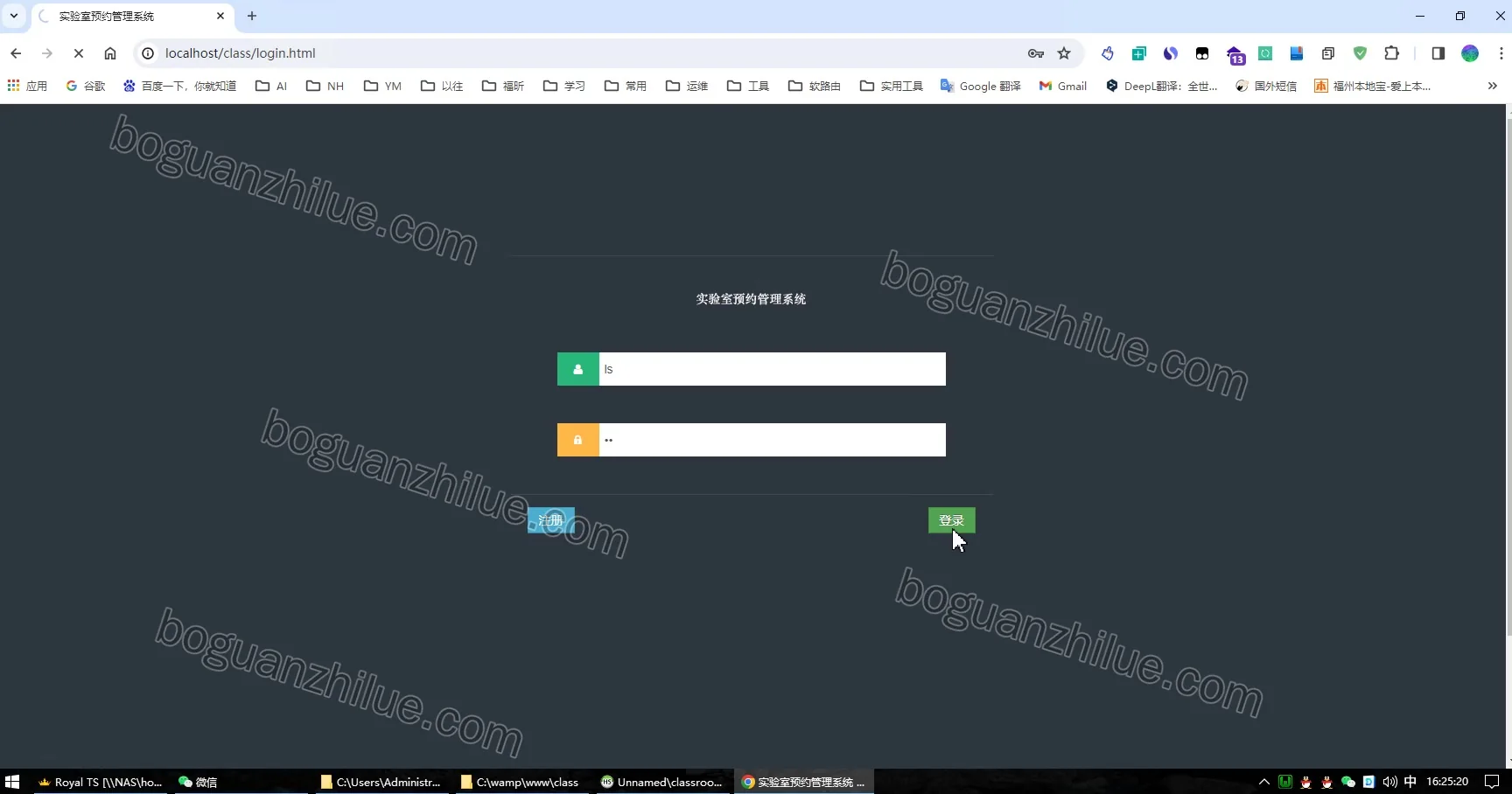
Task: Stop page loading with the X button
Action: pyautogui.click(x=79, y=53)
